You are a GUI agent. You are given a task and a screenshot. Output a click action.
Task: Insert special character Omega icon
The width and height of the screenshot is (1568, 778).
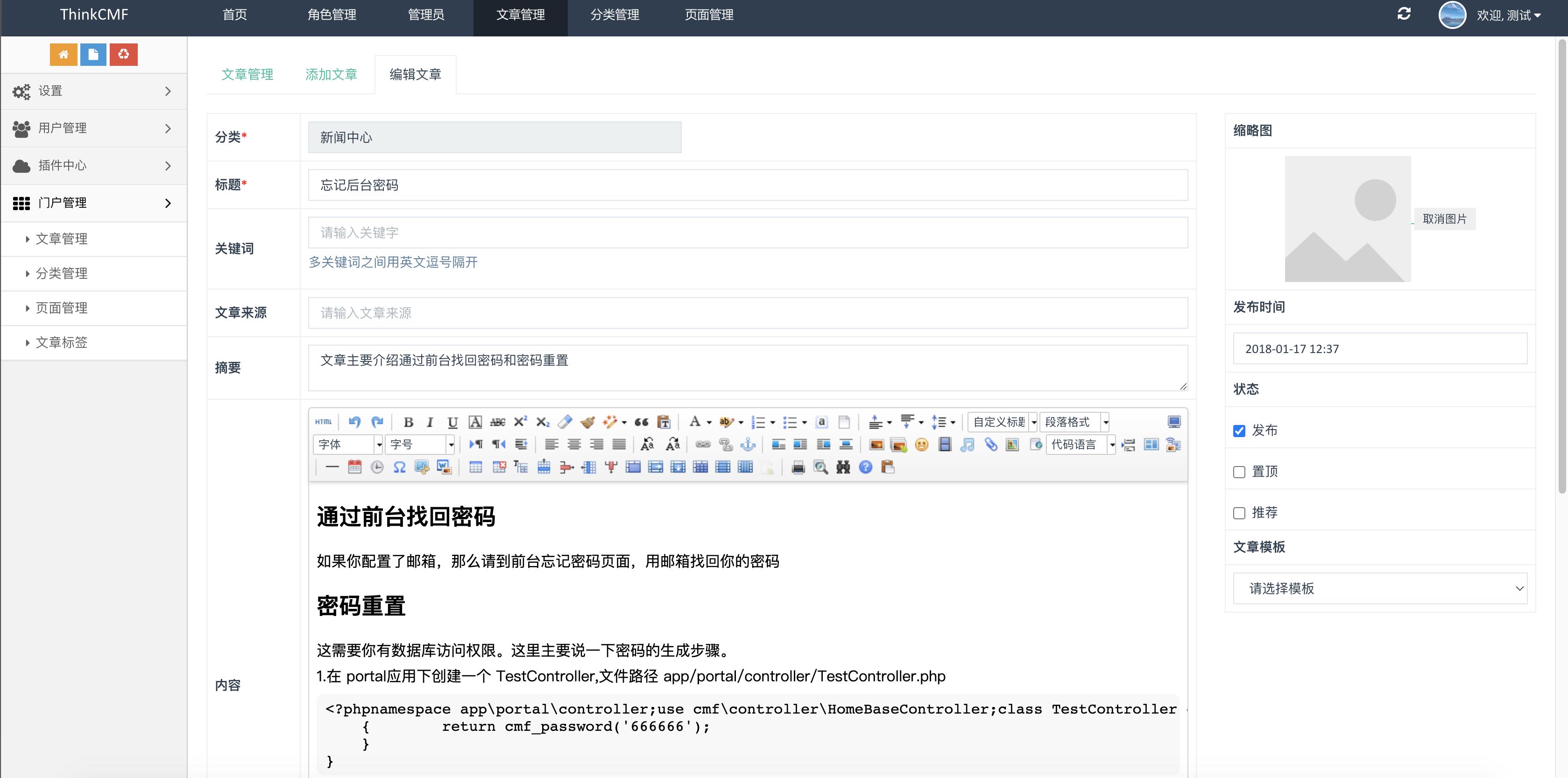[x=399, y=467]
